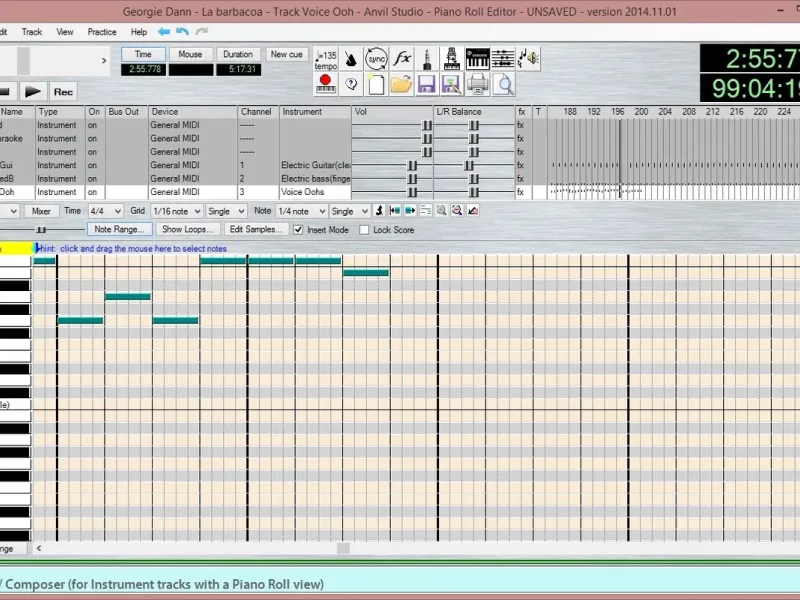Open the Practice menu
Viewport: 800px width, 600px height.
[x=102, y=32]
